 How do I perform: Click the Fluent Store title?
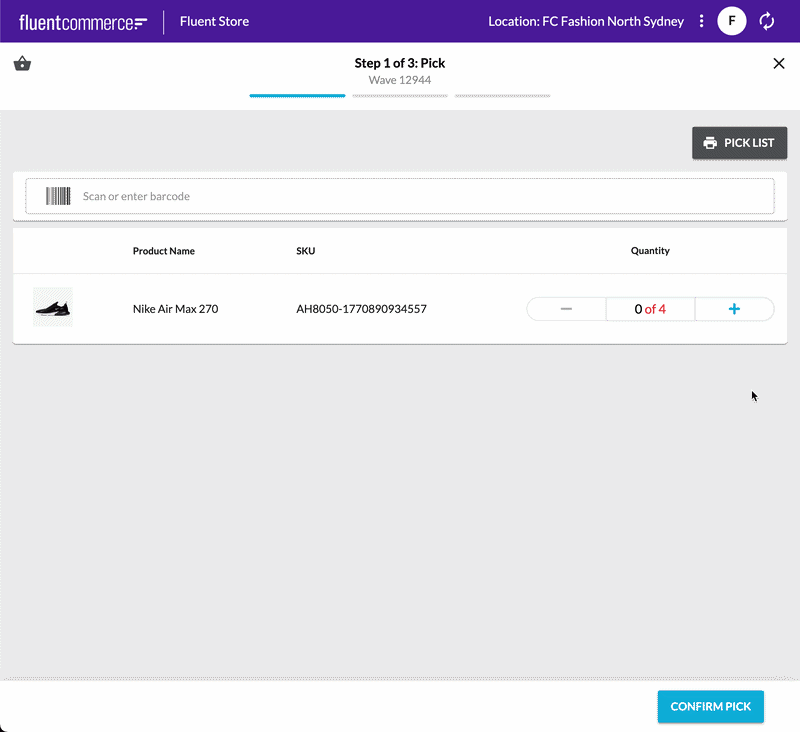click(x=214, y=21)
